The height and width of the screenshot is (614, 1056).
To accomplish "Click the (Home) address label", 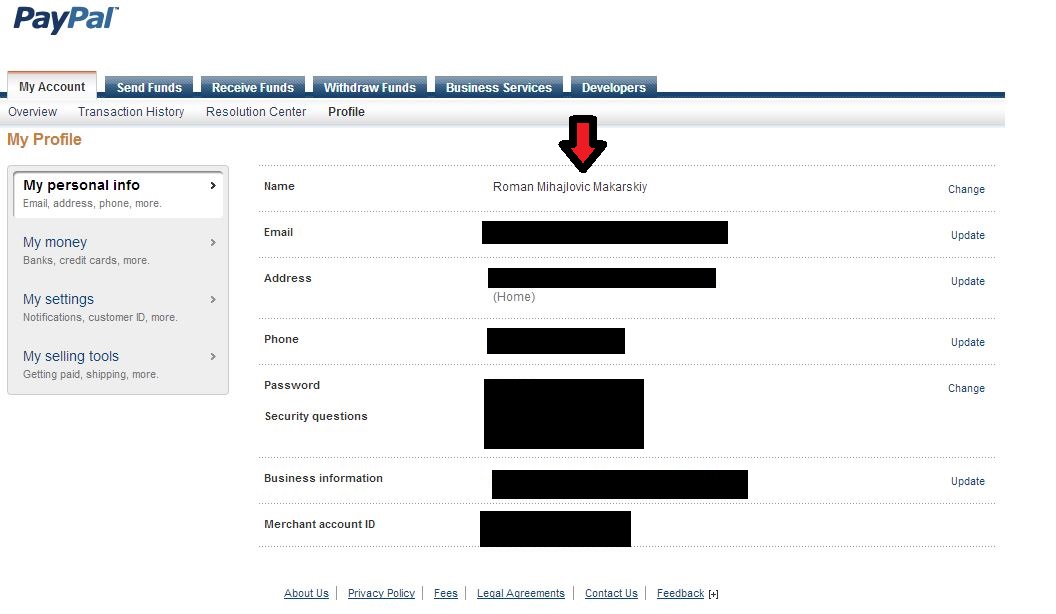I will 514,297.
